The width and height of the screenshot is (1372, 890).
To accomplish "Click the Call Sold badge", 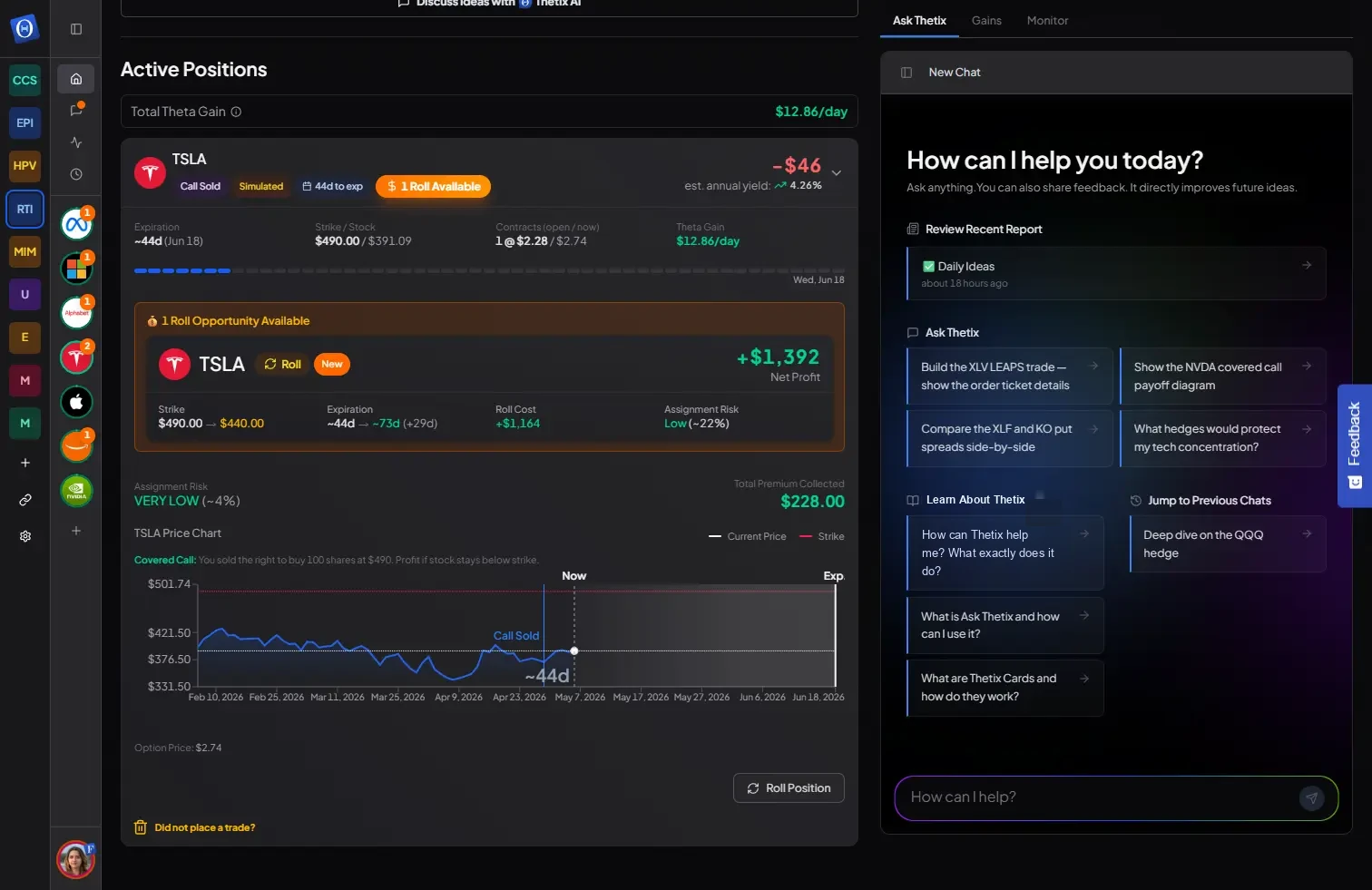I will tap(200, 186).
